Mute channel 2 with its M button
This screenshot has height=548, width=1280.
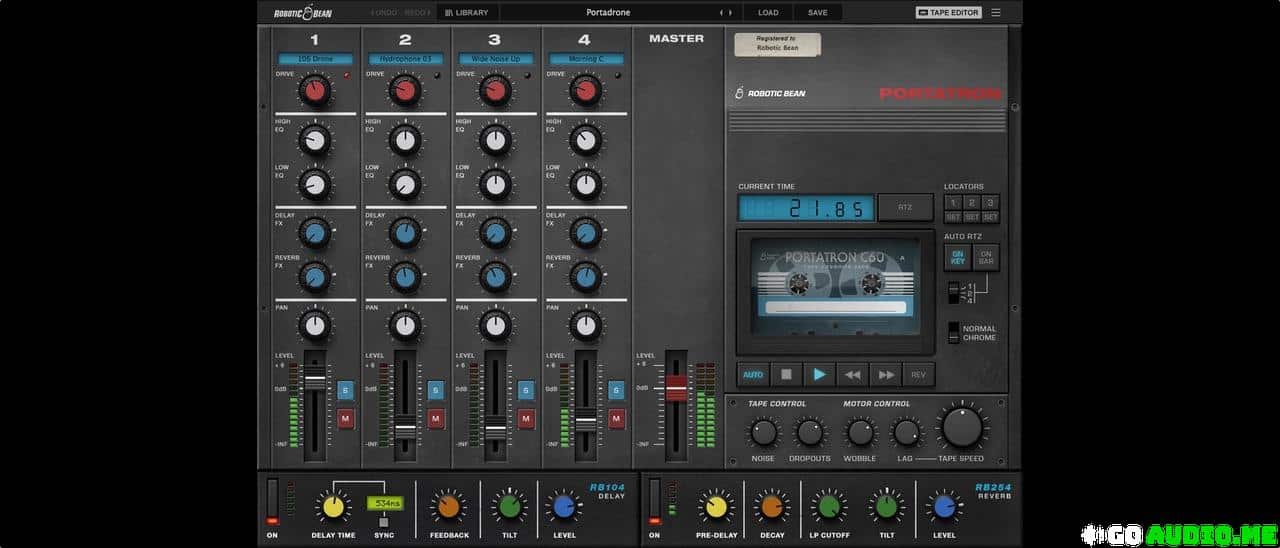436,418
